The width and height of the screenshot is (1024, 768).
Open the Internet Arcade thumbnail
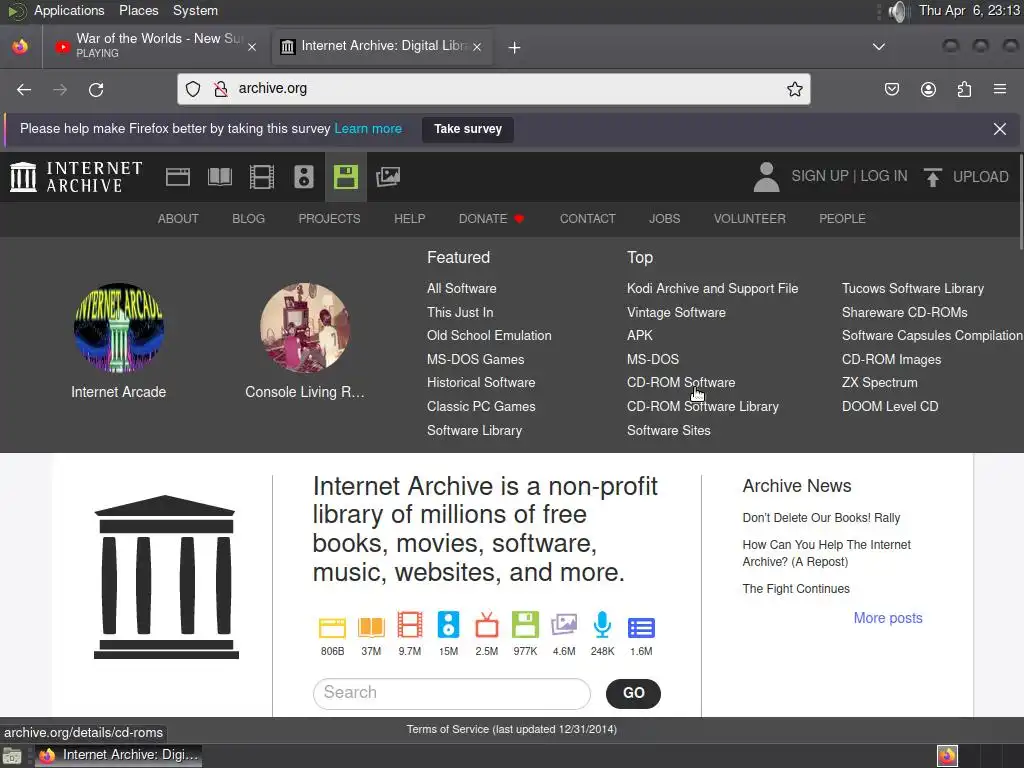(x=118, y=328)
